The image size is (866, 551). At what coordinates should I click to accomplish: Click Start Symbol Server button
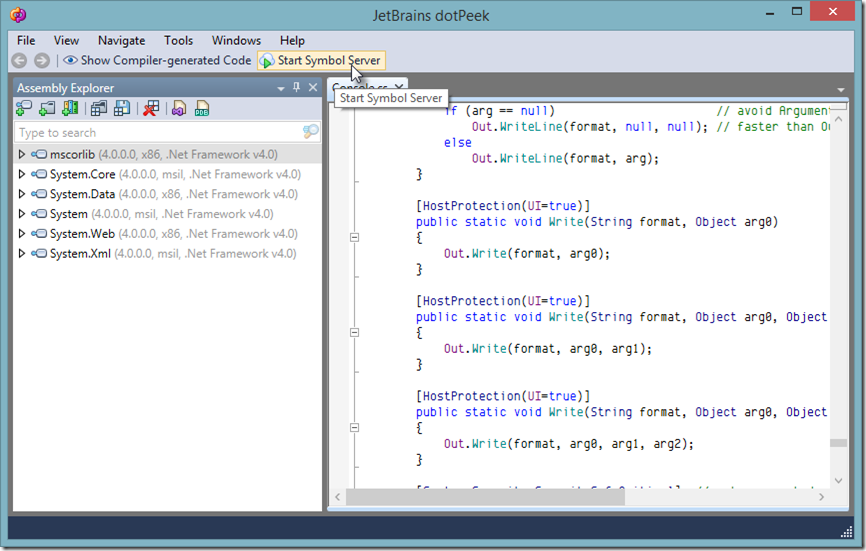(x=320, y=61)
